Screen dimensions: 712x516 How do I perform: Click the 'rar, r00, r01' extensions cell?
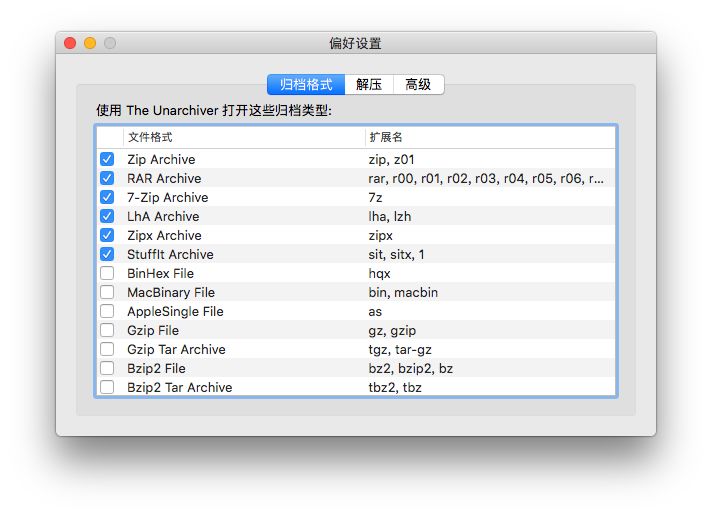click(x=486, y=179)
